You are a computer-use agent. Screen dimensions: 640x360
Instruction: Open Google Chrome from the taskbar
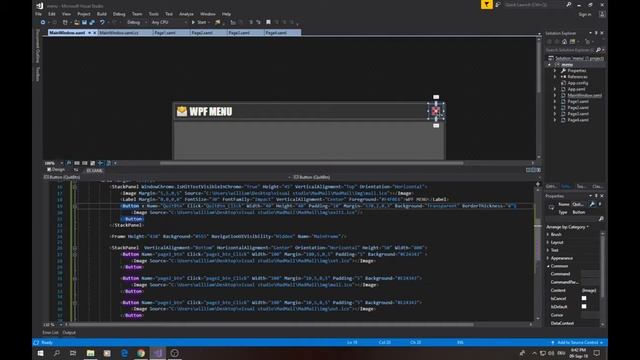(141, 353)
